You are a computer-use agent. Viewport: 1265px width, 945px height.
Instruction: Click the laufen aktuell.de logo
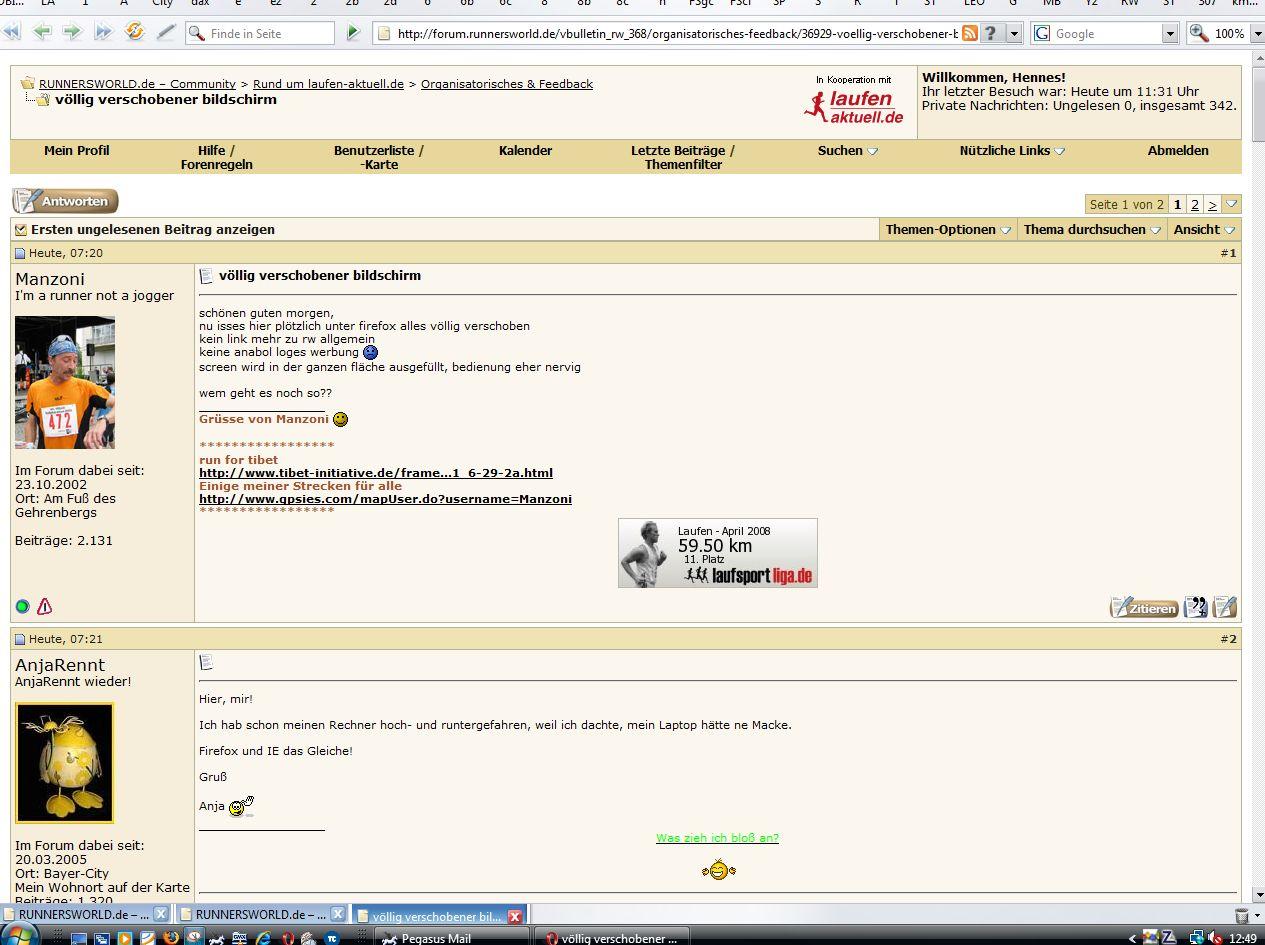coord(853,107)
